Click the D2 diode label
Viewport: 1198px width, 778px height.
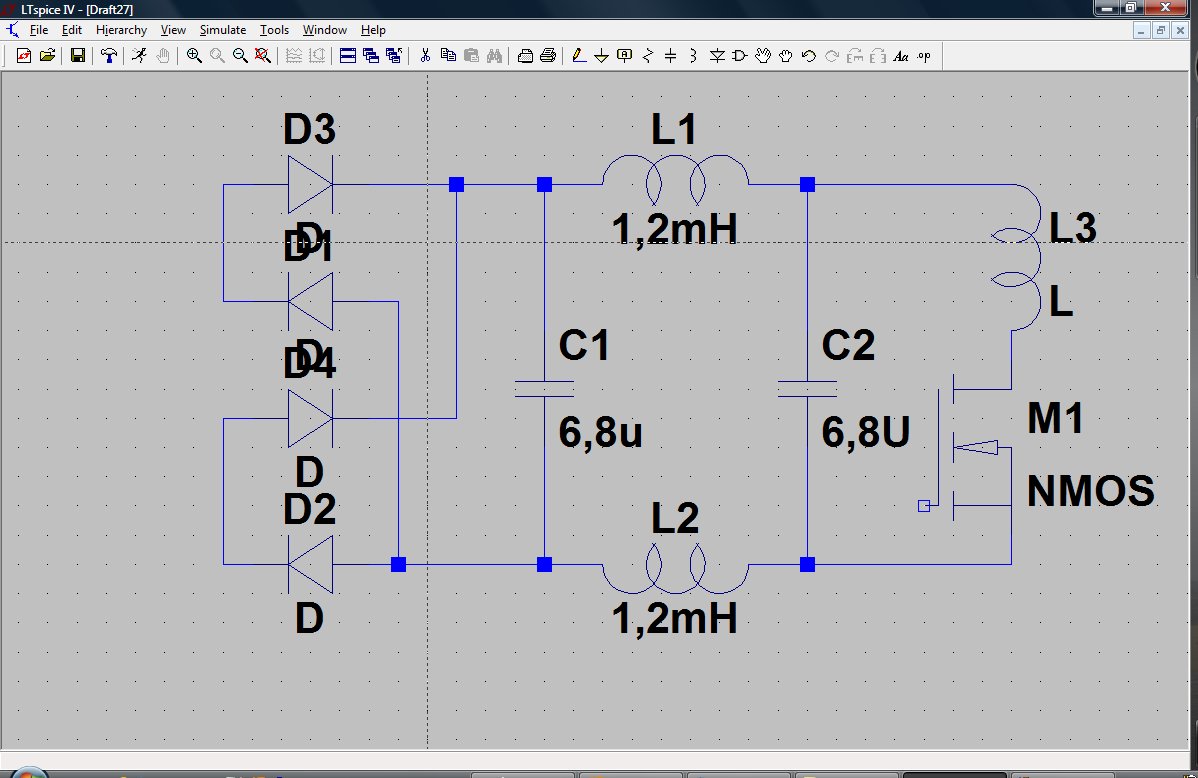pos(309,508)
